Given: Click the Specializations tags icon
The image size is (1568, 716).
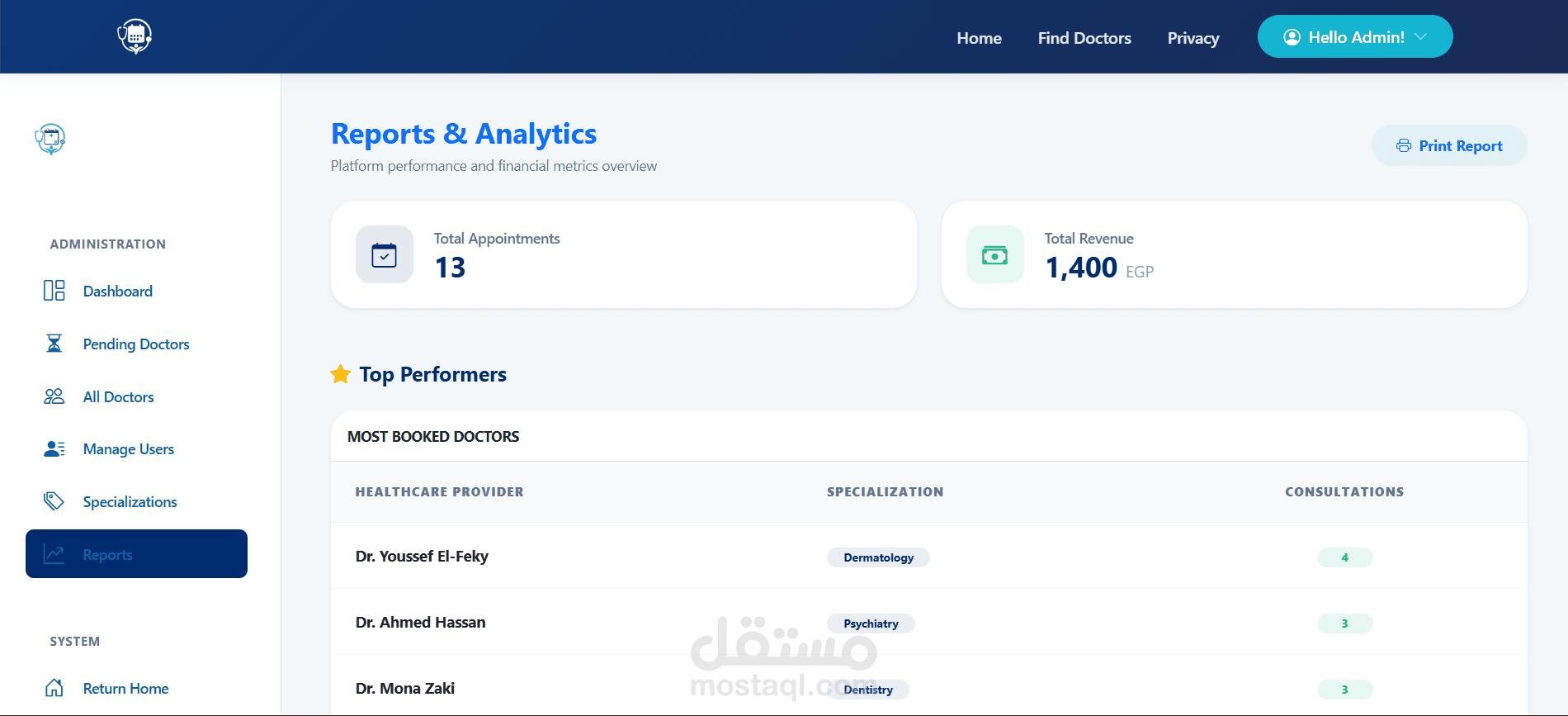Looking at the screenshot, I should [54, 501].
